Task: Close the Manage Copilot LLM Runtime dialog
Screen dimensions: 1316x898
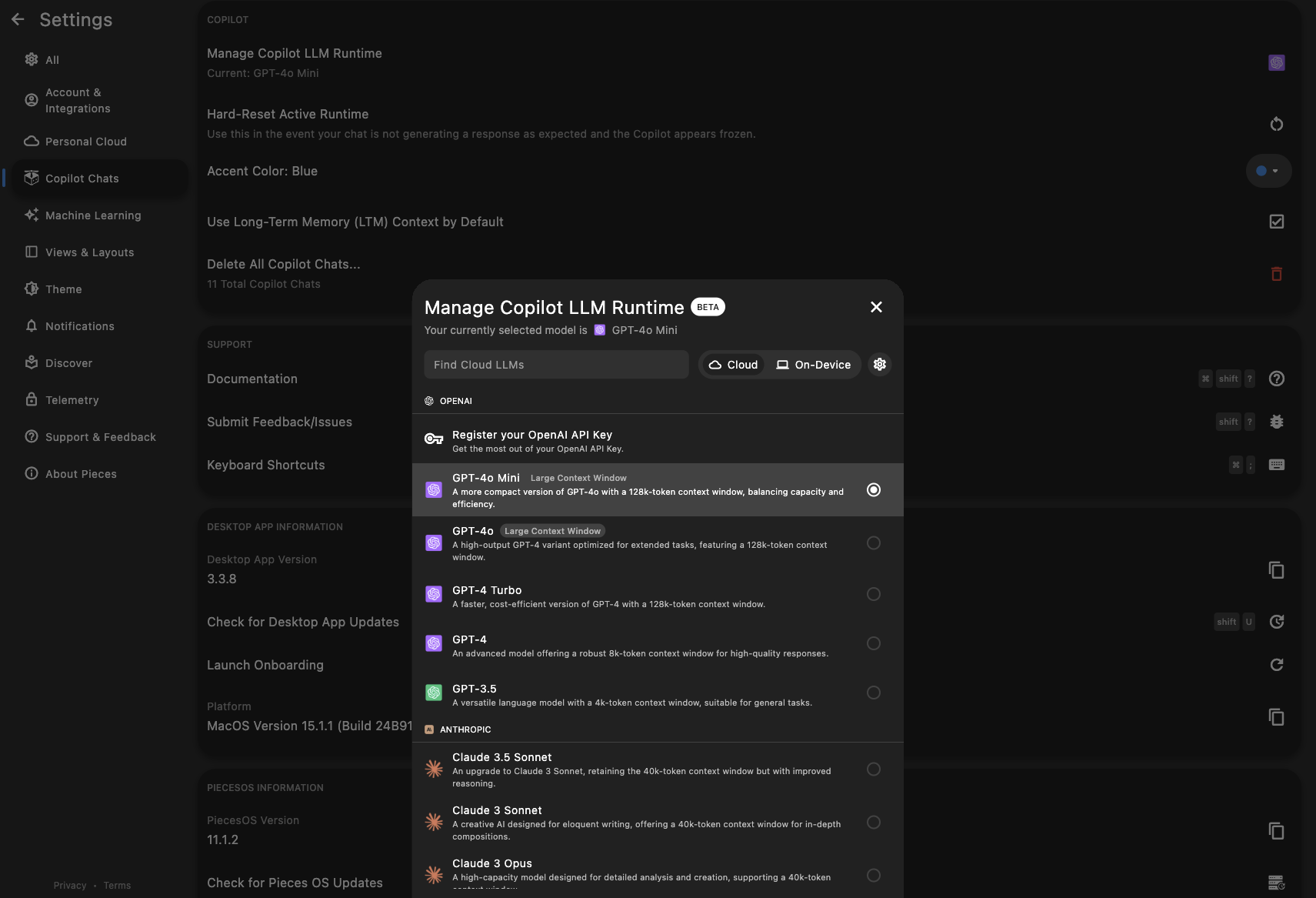Action: pyautogui.click(x=875, y=306)
